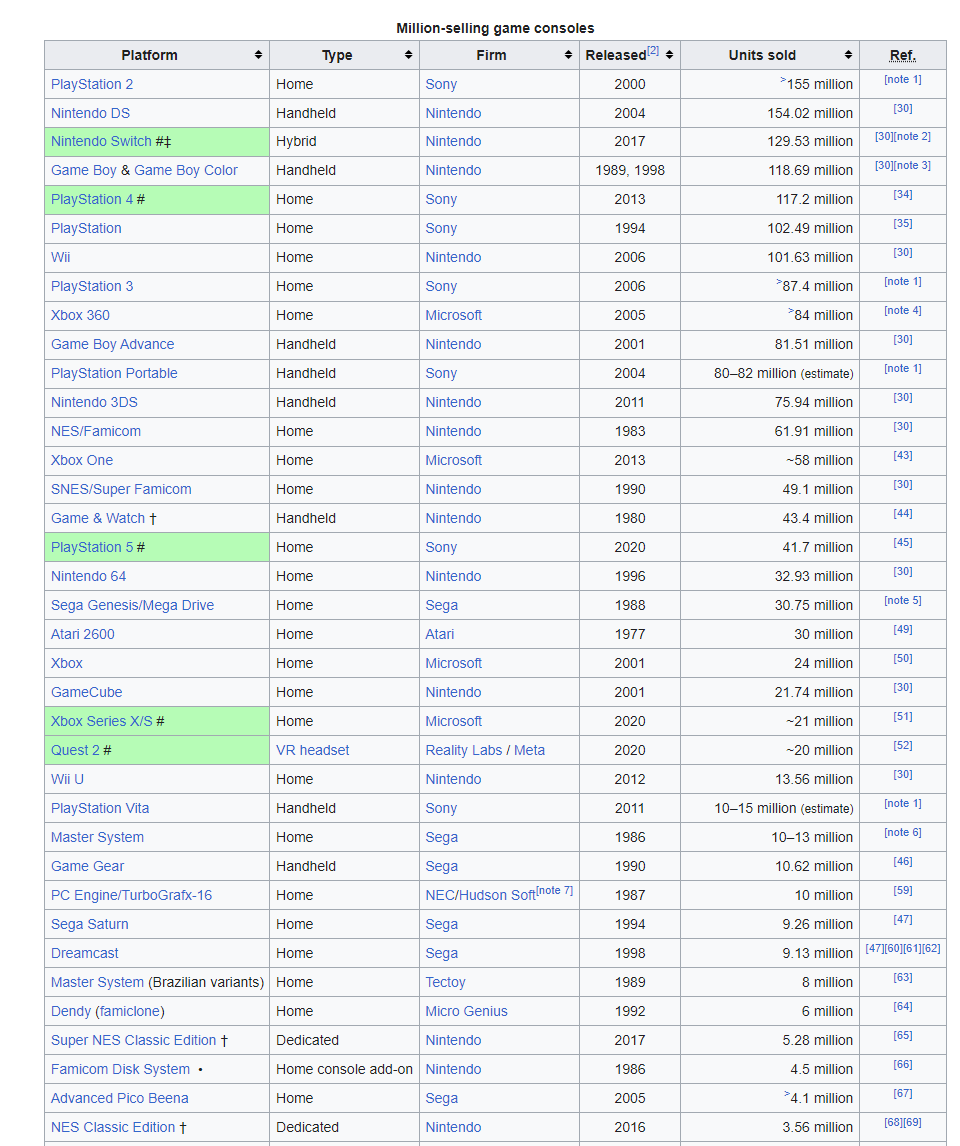Open the Dendy platform link
The height and width of the screenshot is (1146, 960).
pos(71,1011)
